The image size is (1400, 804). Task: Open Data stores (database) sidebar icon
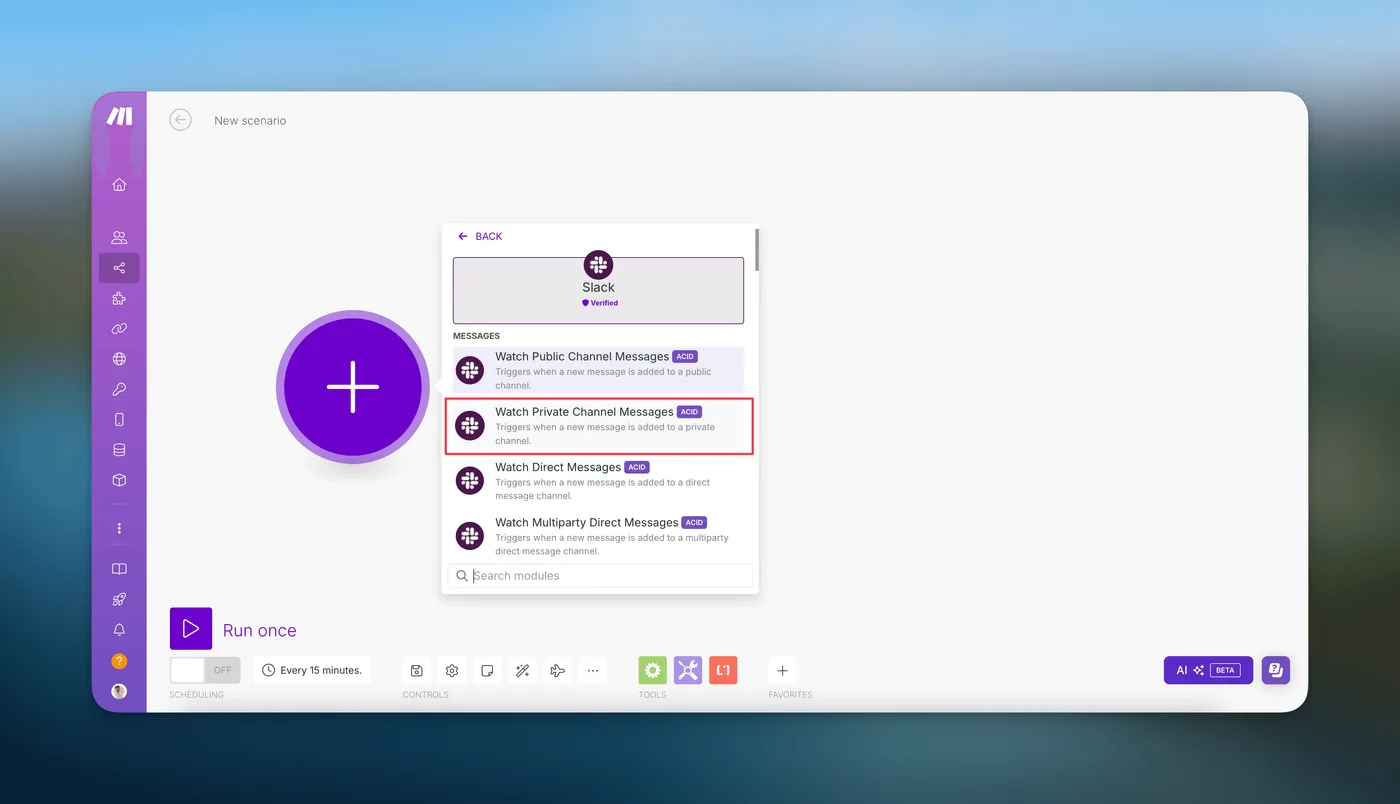pyautogui.click(x=119, y=450)
